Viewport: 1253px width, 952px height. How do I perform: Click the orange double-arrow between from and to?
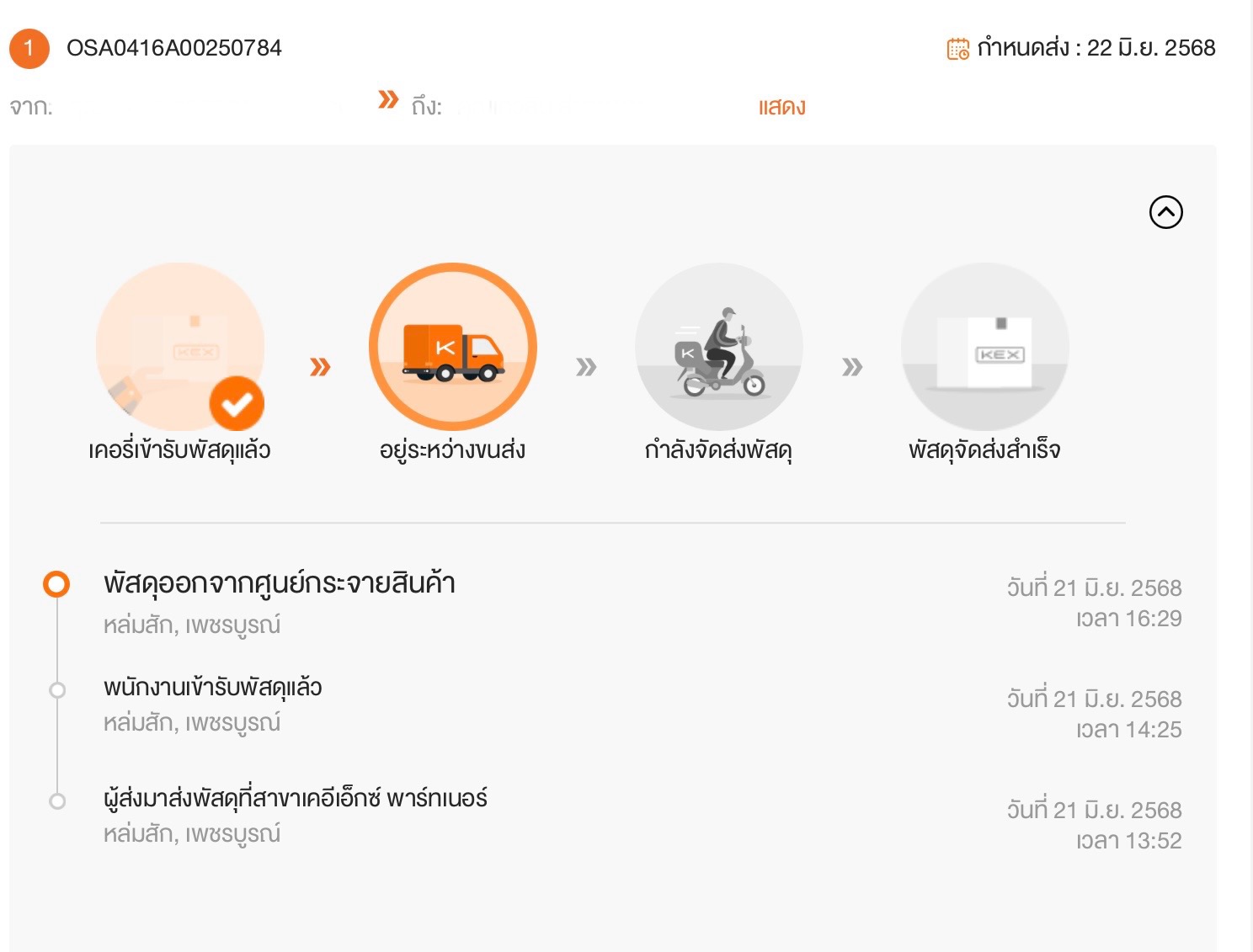coord(388,99)
